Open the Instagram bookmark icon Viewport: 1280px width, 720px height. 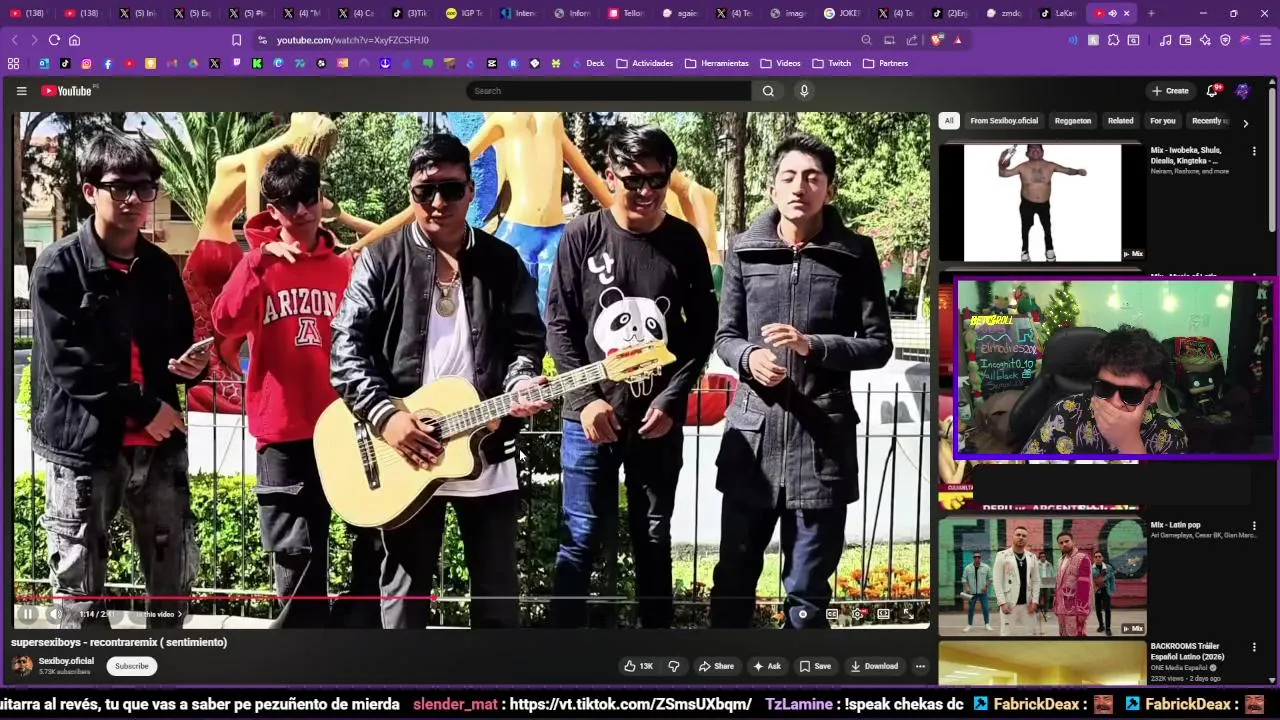point(86,63)
